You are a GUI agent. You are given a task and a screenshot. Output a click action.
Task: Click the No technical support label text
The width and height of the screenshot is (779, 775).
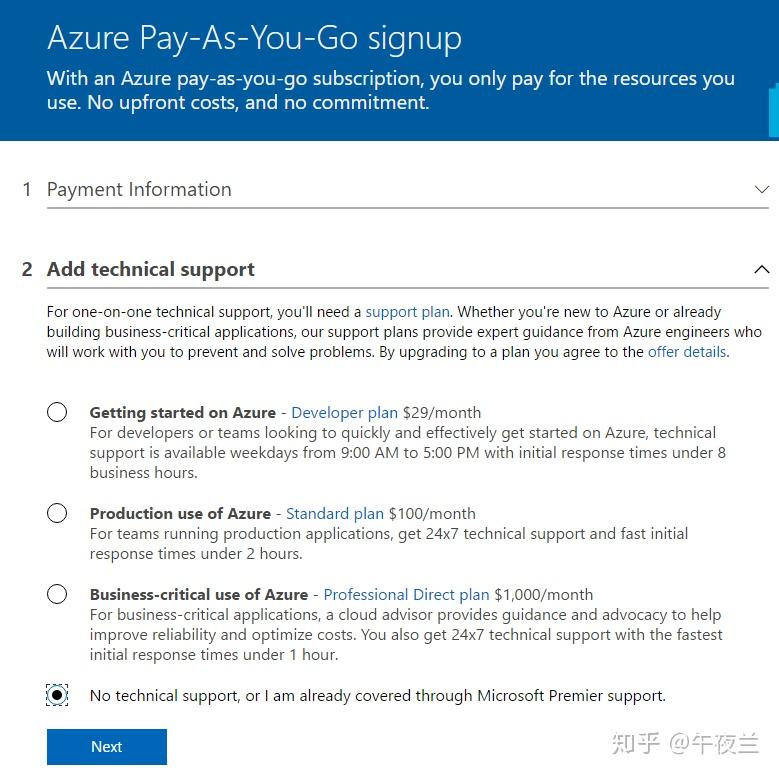coord(377,695)
